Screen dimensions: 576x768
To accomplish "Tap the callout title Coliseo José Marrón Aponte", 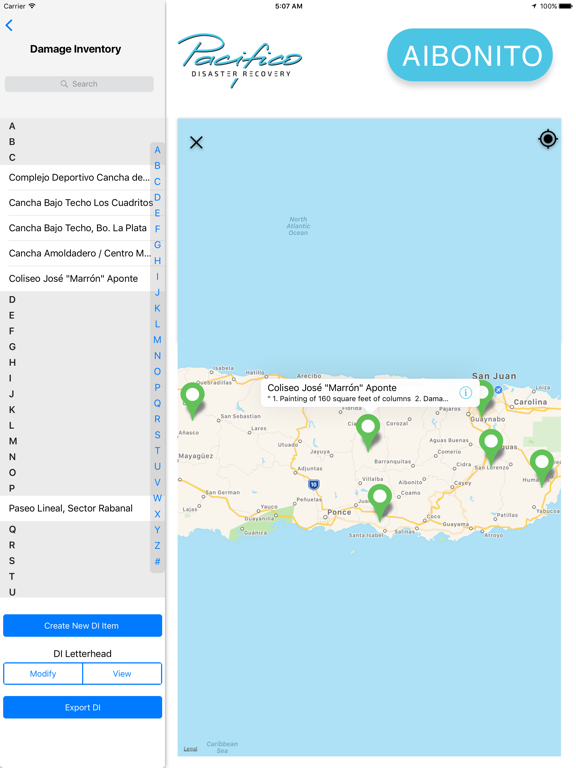I will point(332,387).
